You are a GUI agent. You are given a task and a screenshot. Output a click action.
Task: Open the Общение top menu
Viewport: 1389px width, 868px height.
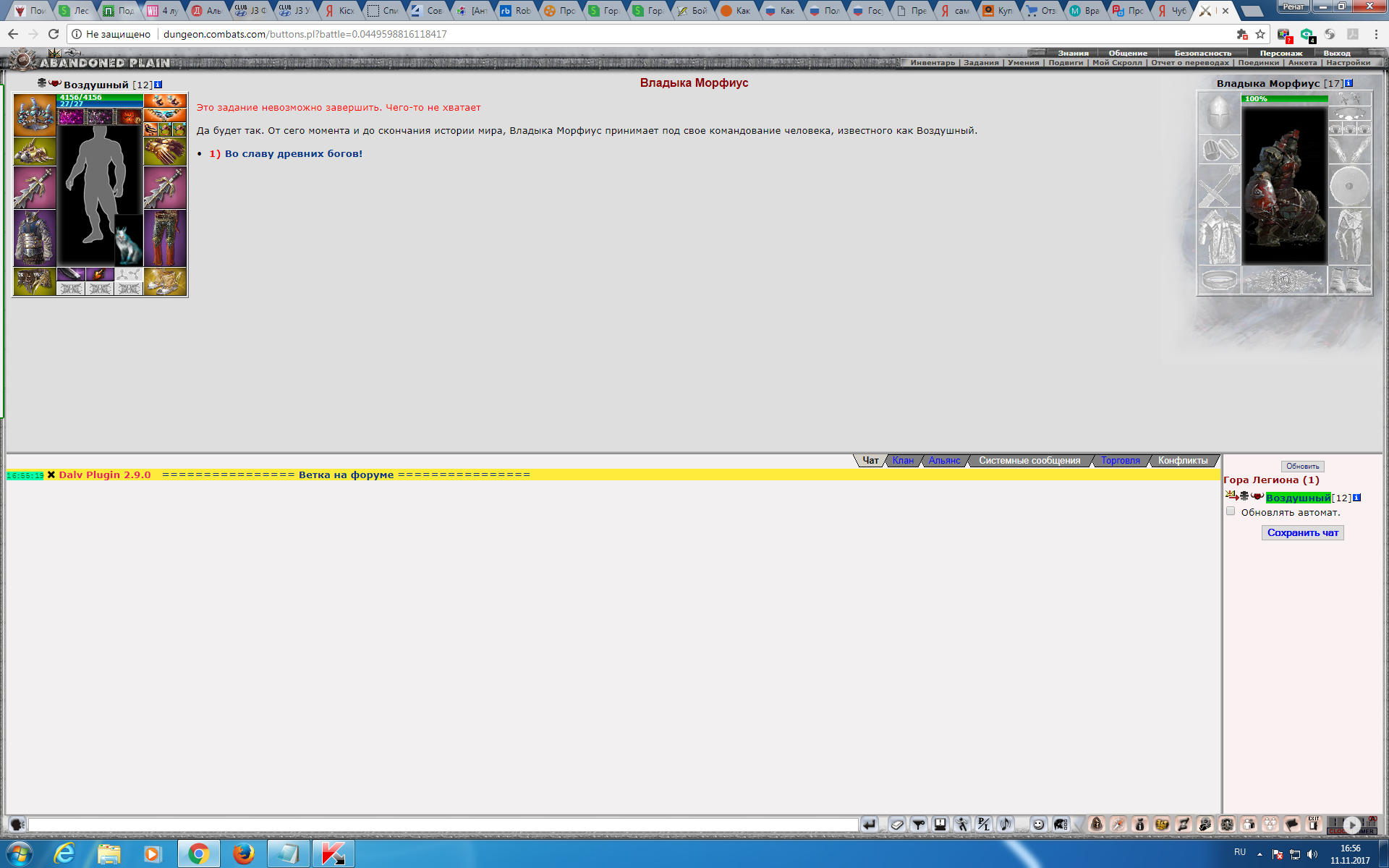[1128, 53]
